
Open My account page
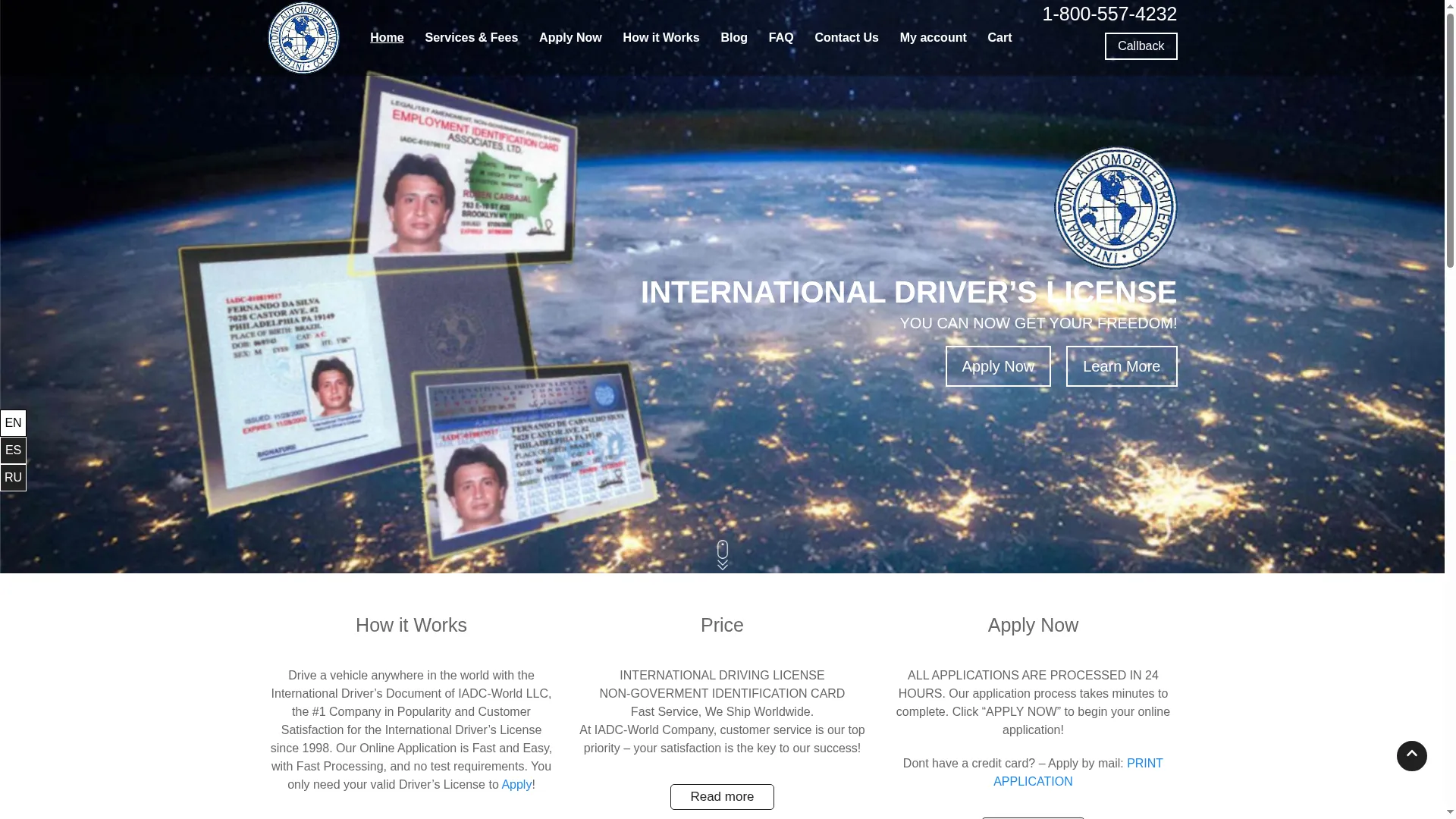[x=933, y=38]
